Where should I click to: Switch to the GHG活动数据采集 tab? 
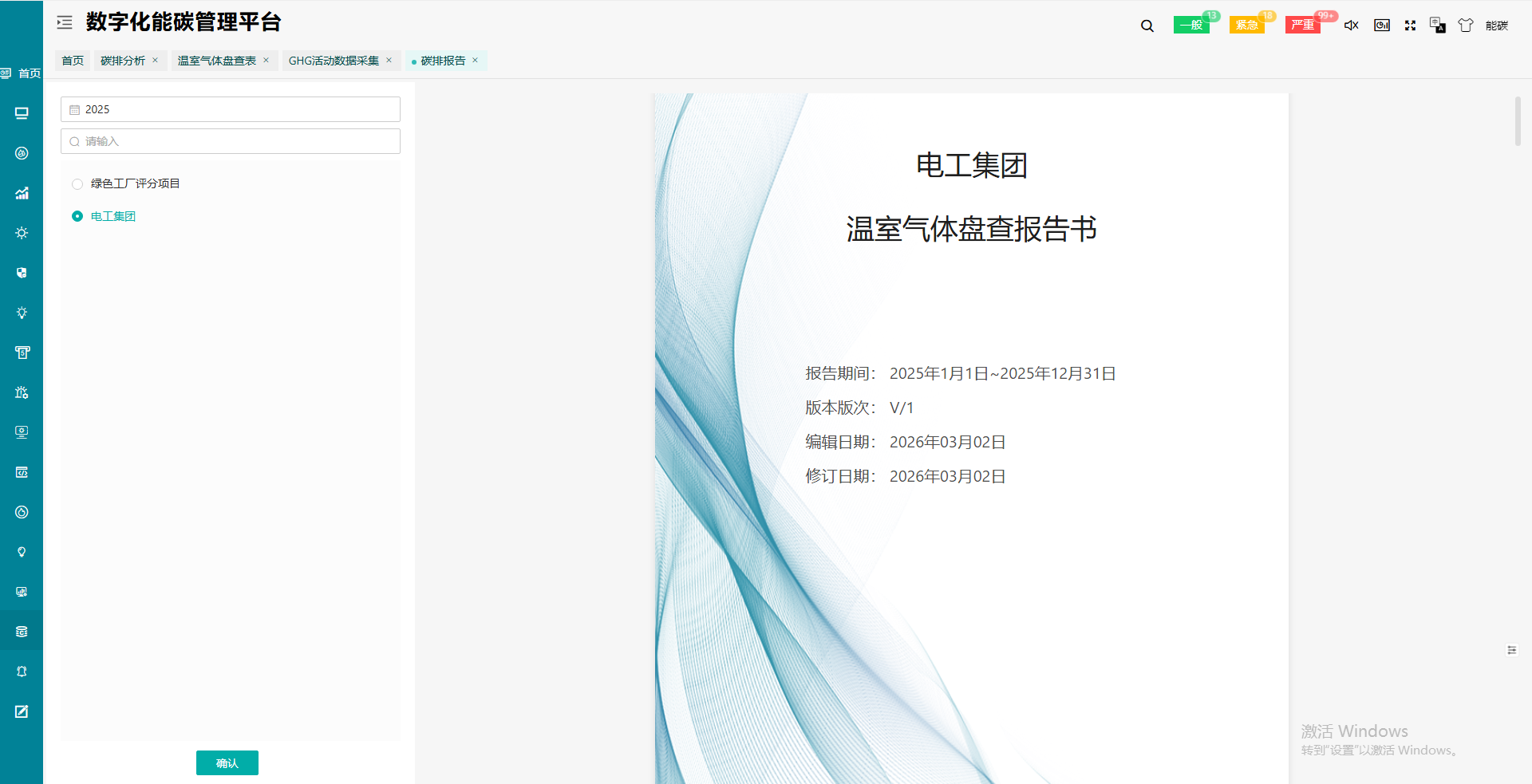pyautogui.click(x=334, y=61)
